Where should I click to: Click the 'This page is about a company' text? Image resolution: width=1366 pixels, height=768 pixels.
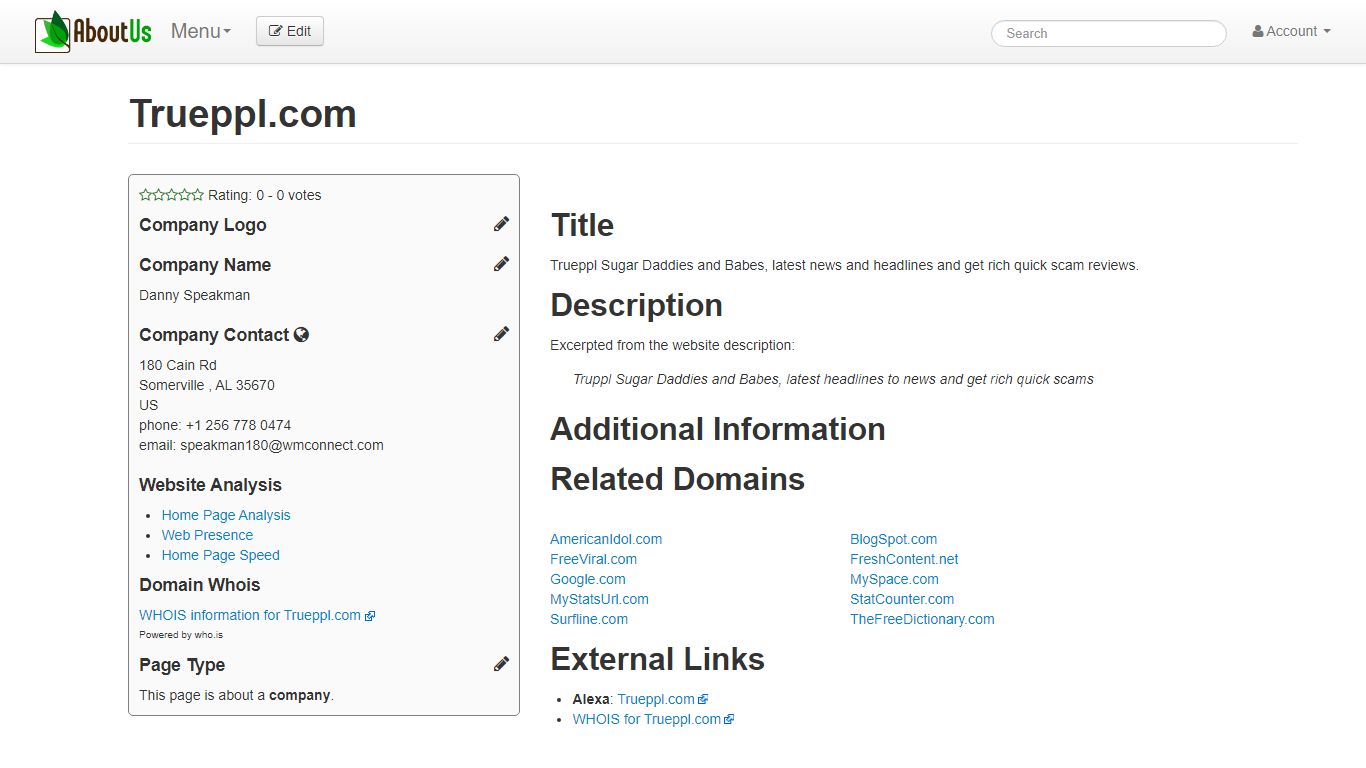(x=236, y=695)
